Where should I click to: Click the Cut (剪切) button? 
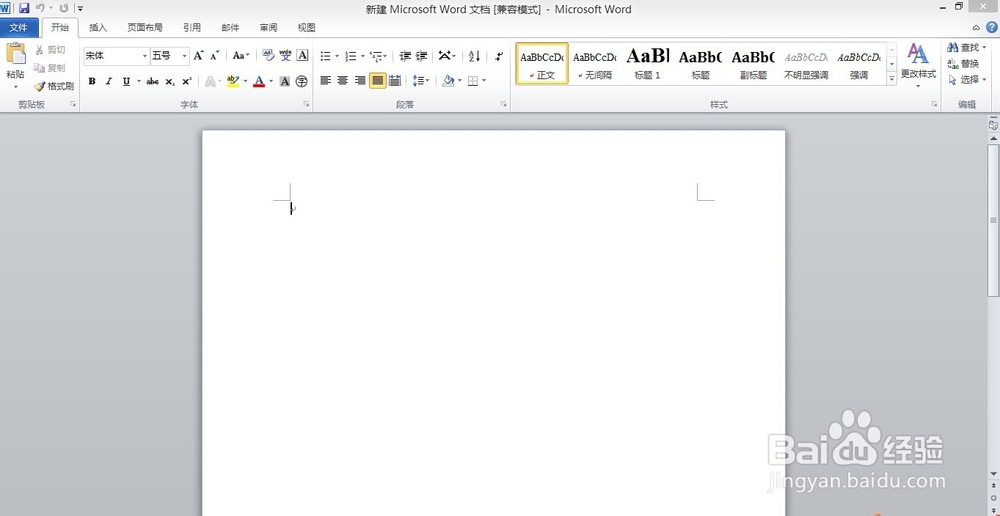50,50
